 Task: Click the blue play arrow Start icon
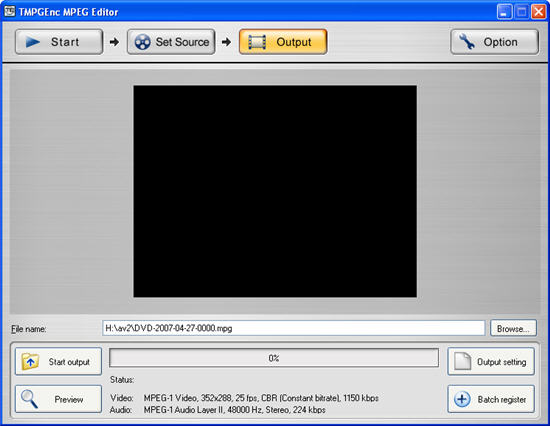[33, 42]
